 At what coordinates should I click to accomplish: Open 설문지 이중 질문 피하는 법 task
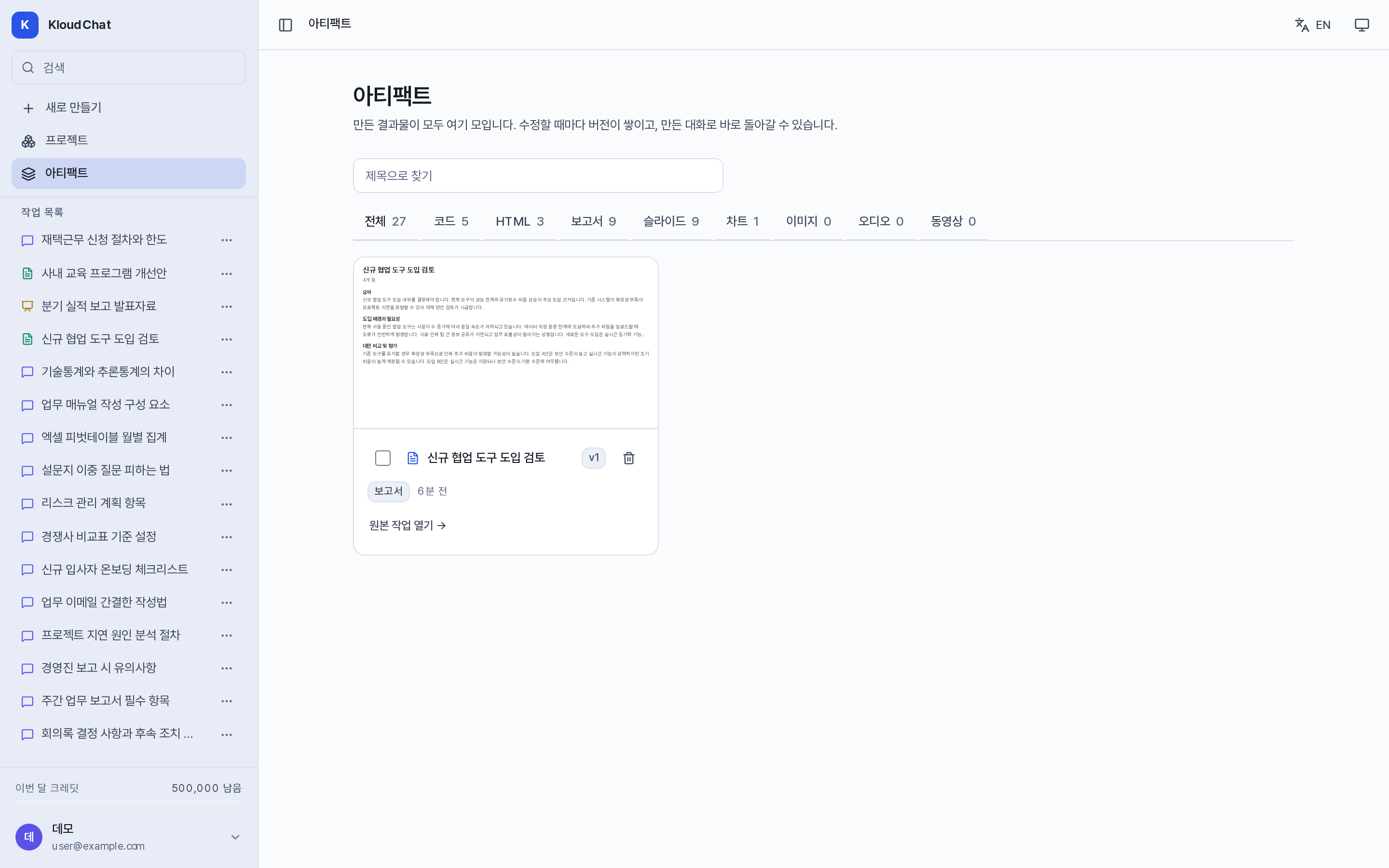coord(106,470)
